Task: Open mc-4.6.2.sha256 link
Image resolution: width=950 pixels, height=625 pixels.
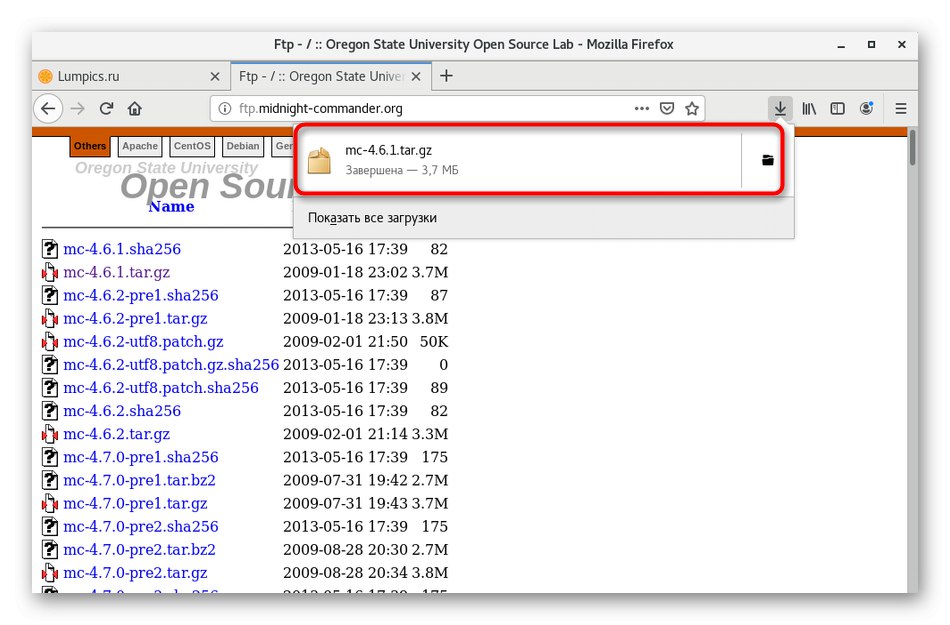Action: 122,411
